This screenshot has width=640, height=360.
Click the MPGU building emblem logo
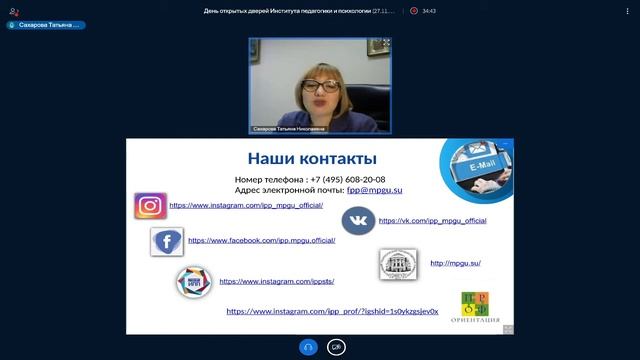click(x=398, y=264)
